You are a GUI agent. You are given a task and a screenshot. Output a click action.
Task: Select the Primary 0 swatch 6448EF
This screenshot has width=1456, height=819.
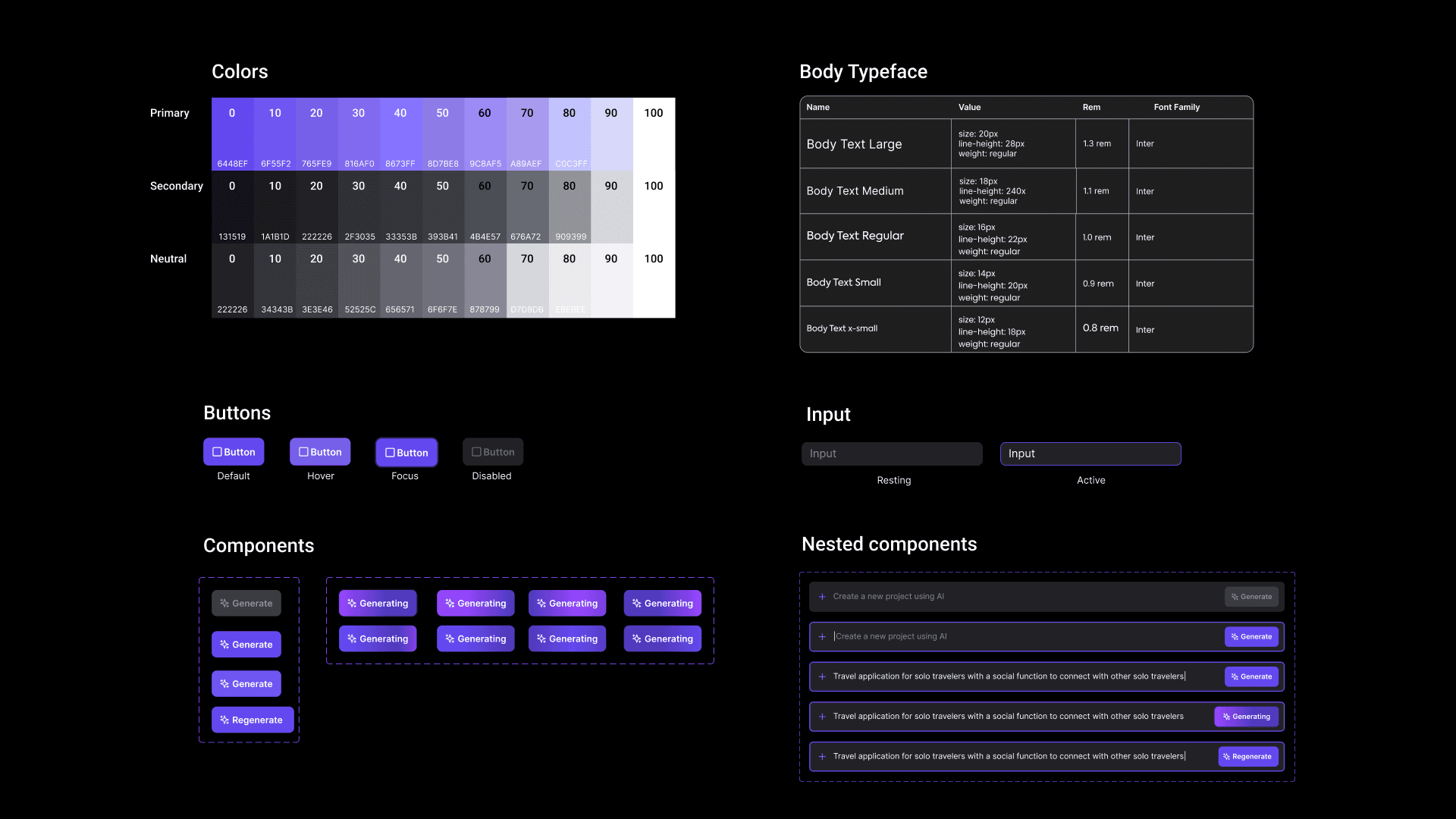coord(232,134)
